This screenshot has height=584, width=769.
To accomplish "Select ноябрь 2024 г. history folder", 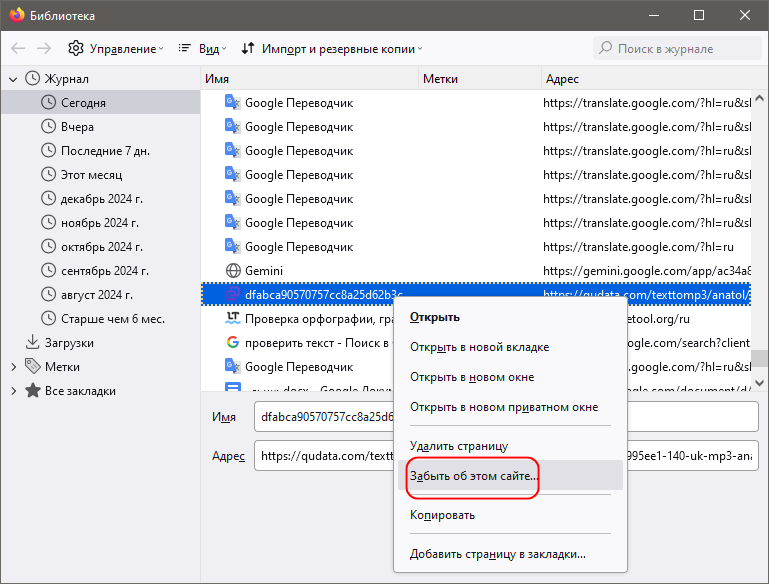I will pos(100,223).
